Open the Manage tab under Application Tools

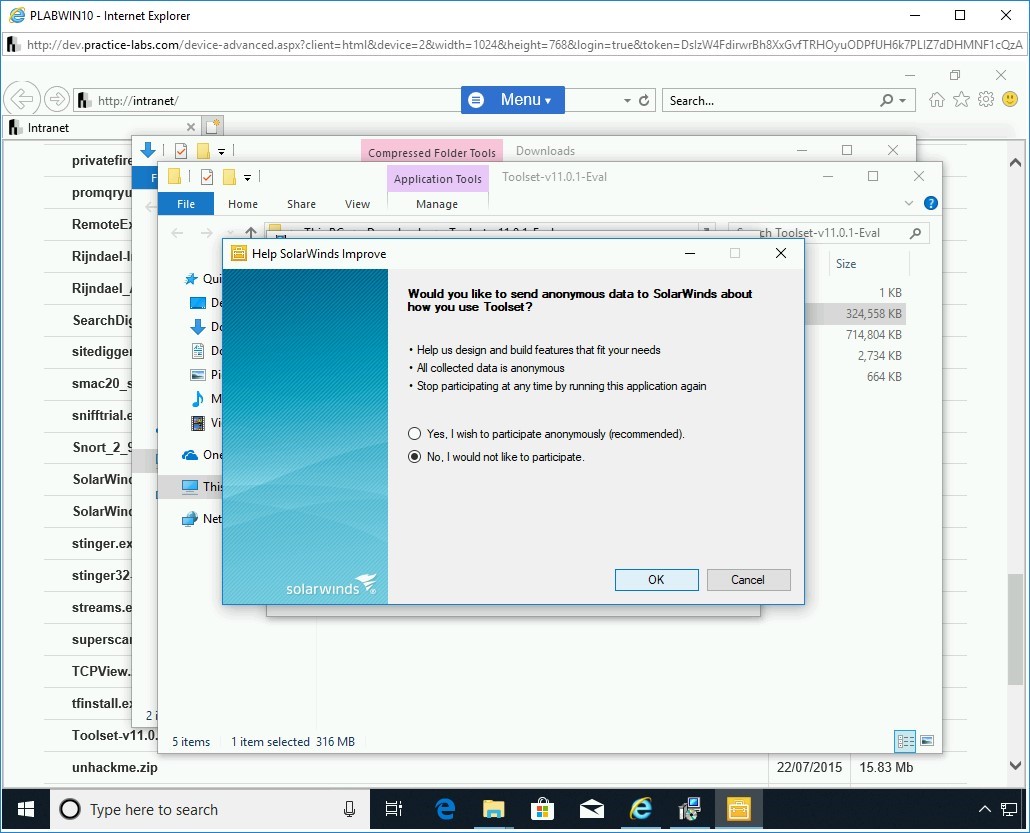[437, 204]
